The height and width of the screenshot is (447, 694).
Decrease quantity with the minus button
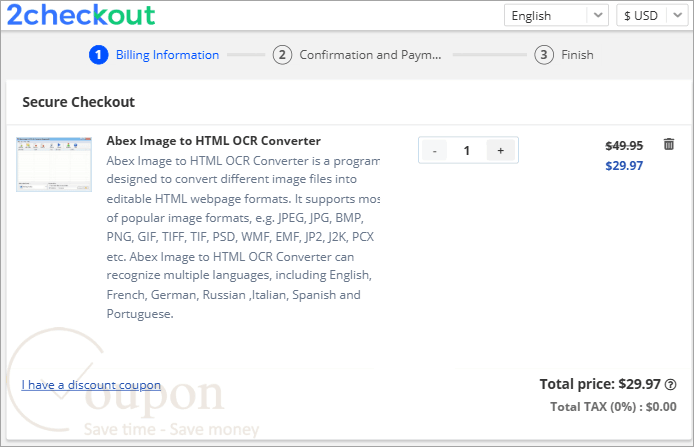pos(435,150)
